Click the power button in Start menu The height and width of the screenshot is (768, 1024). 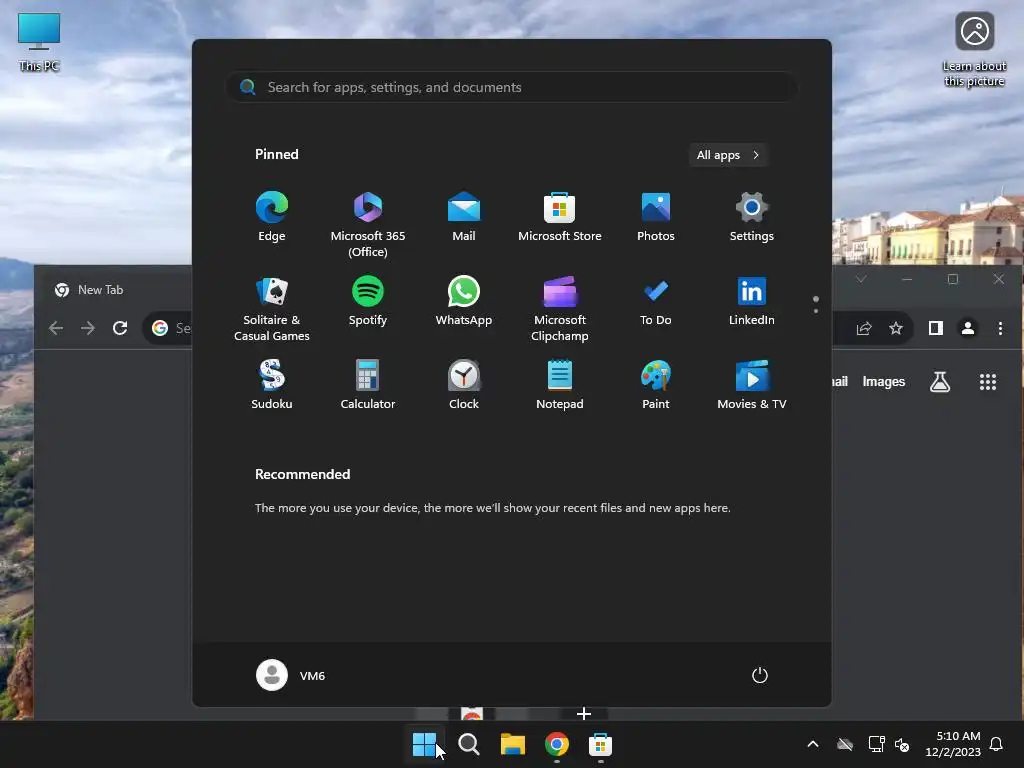tap(760, 675)
